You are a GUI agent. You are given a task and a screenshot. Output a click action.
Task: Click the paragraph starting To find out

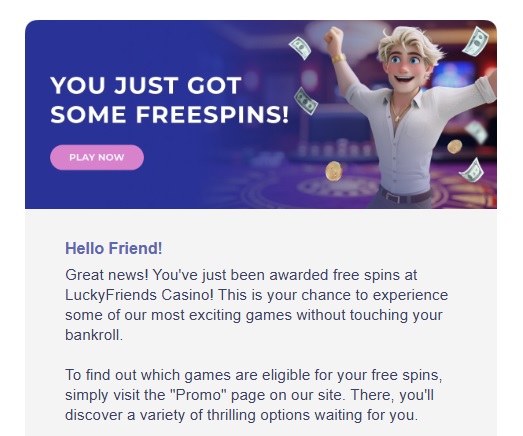point(253,395)
